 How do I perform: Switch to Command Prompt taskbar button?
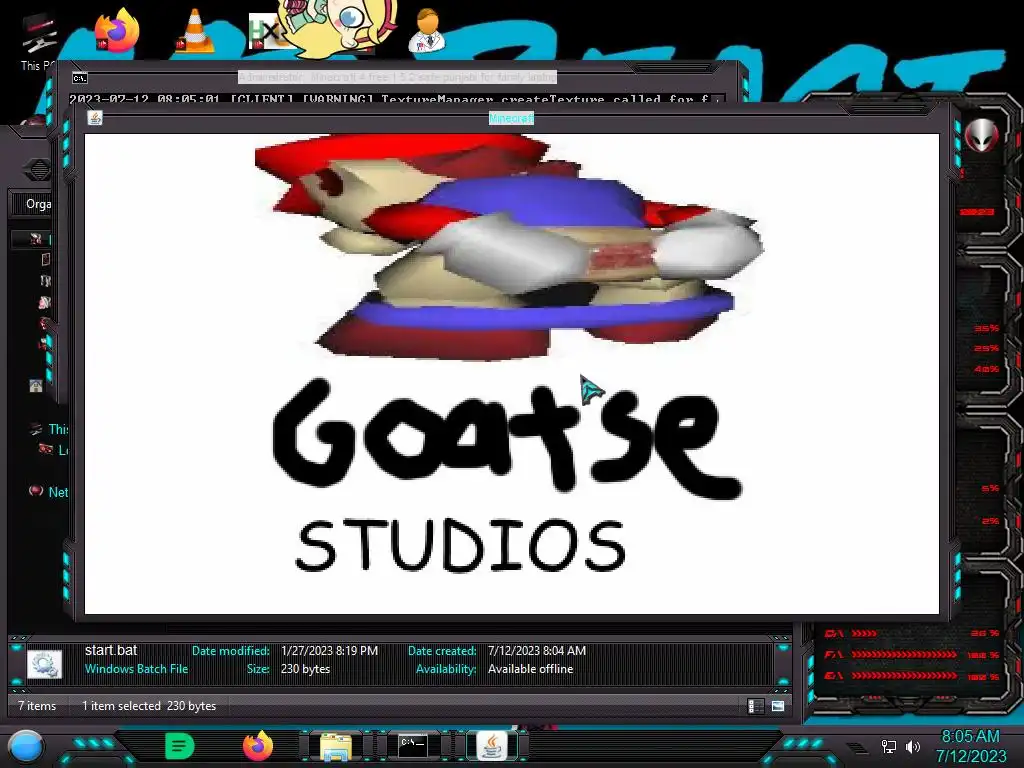pyautogui.click(x=413, y=745)
